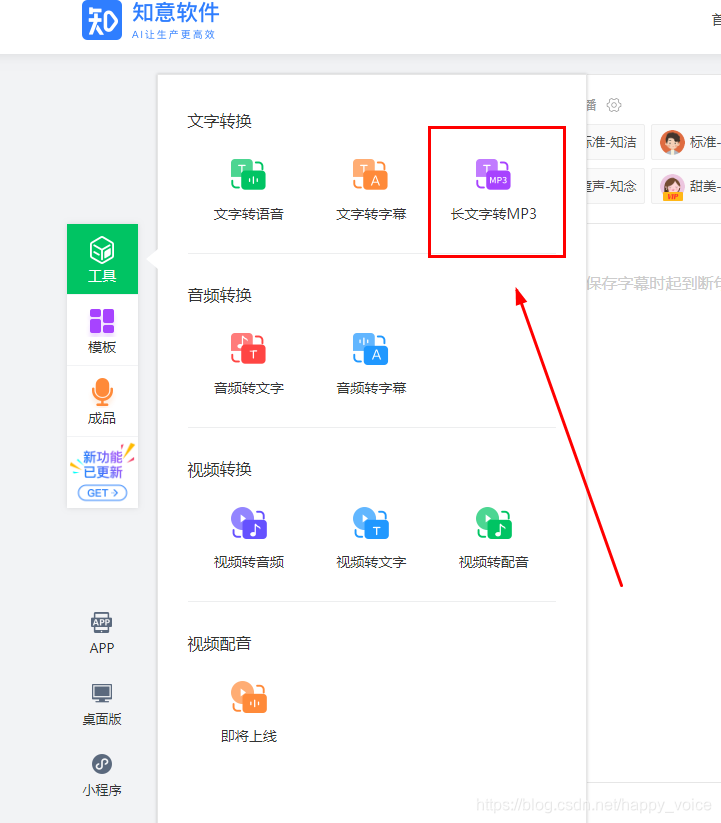Open the 视频转音频 tool
The width and height of the screenshot is (721, 823).
(x=249, y=539)
